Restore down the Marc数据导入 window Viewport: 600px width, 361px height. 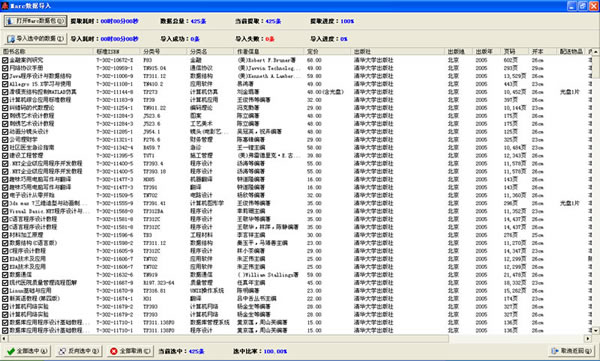click(582, 6)
